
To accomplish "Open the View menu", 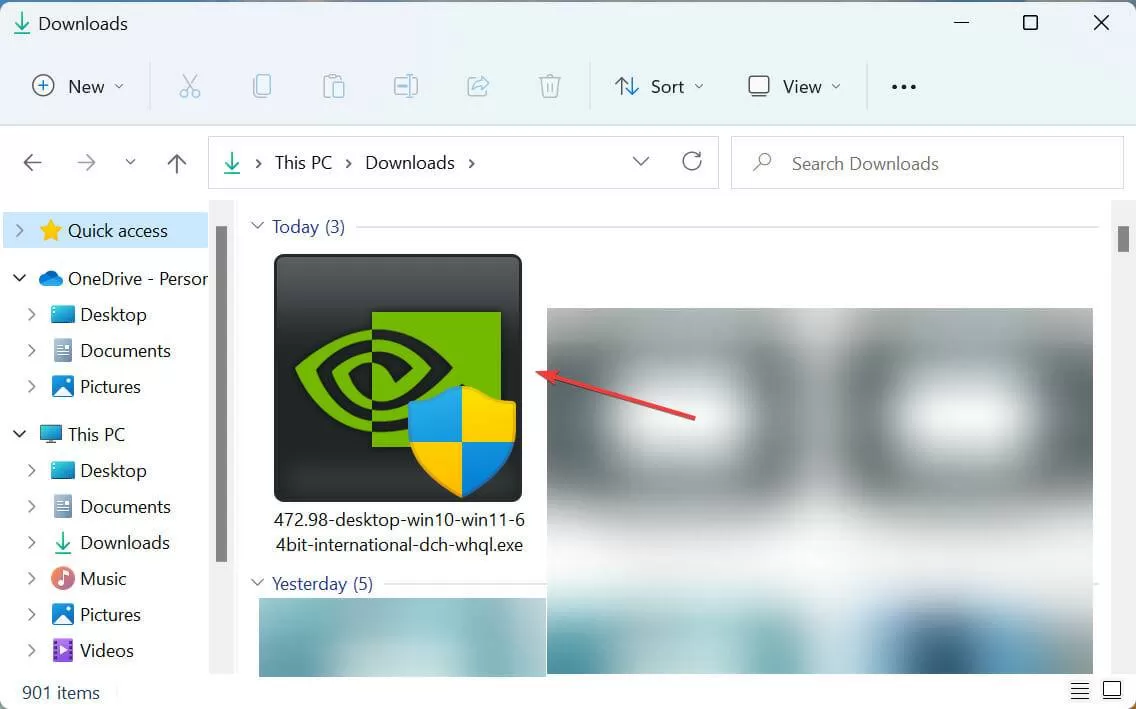I will click(795, 87).
